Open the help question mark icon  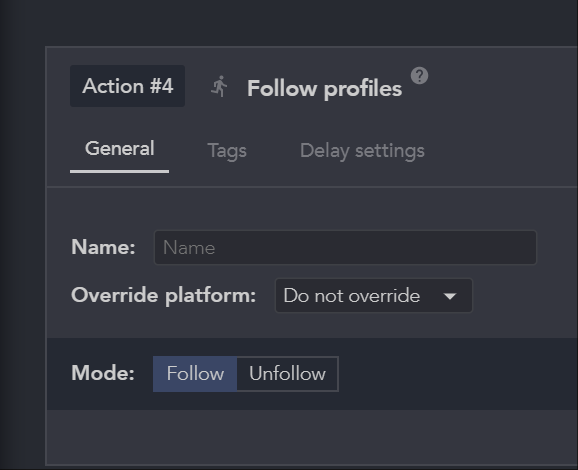coord(419,76)
